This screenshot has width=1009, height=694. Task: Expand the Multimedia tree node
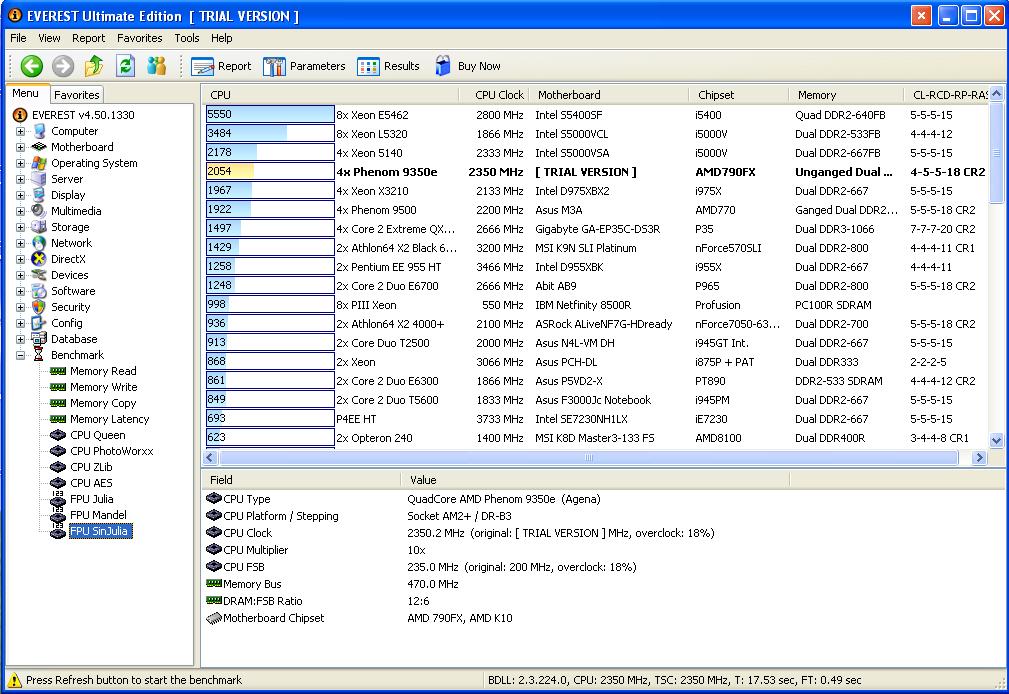pyautogui.click(x=21, y=211)
